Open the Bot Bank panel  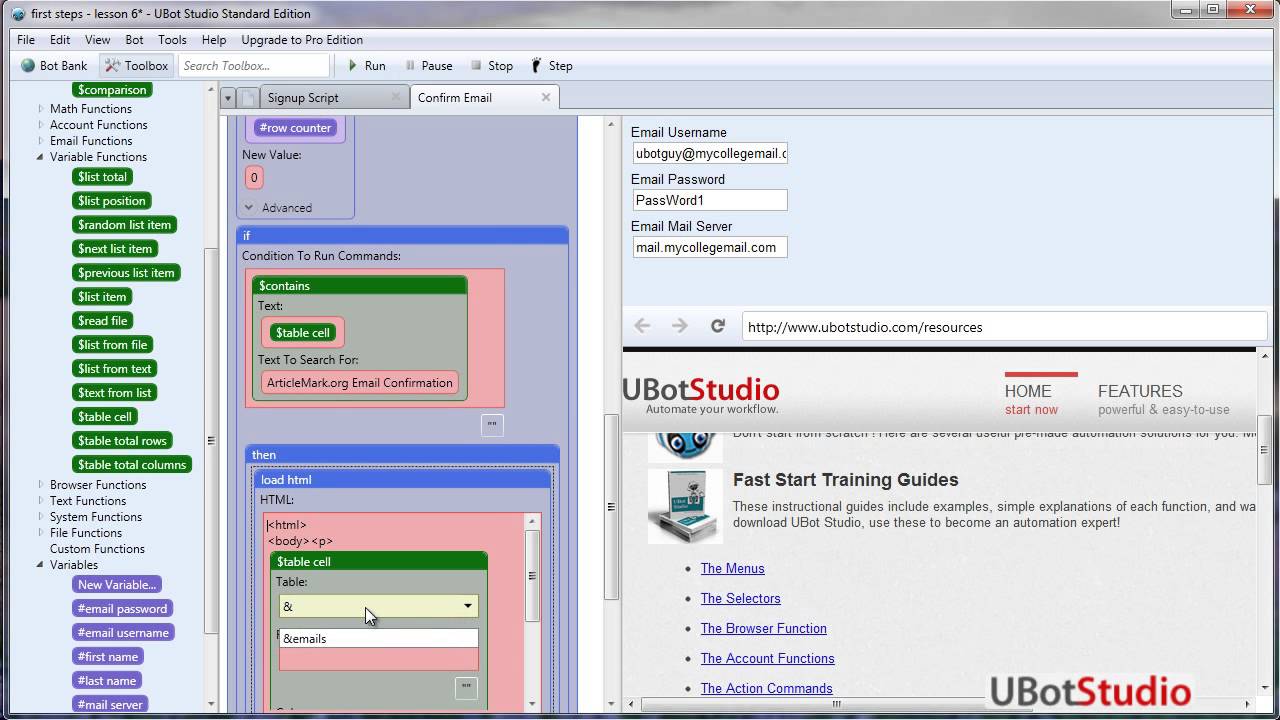pos(55,66)
